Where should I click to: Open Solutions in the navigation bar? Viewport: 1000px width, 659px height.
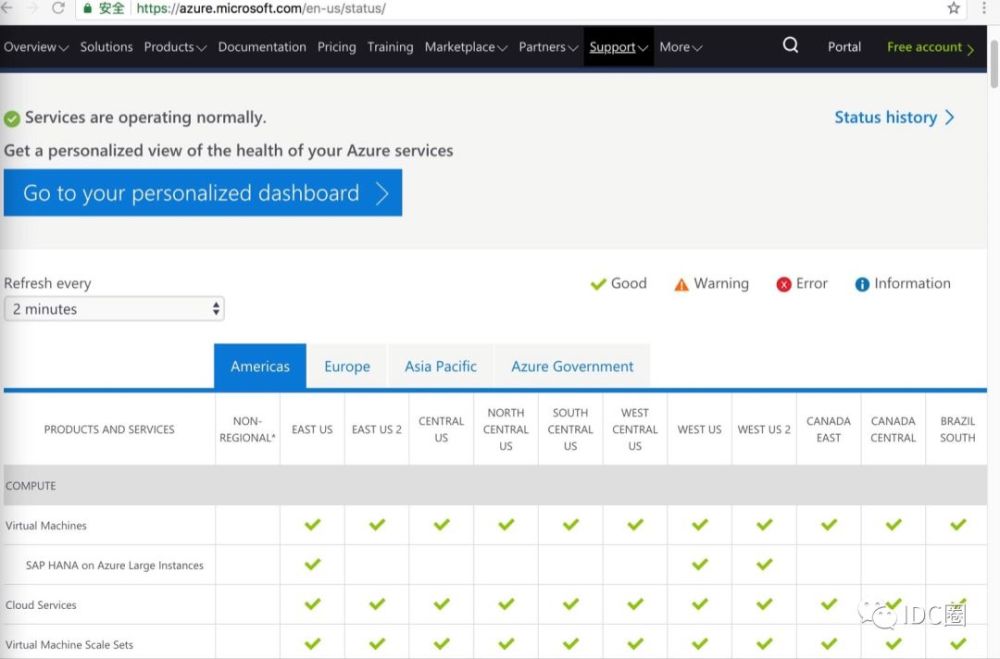coord(107,47)
